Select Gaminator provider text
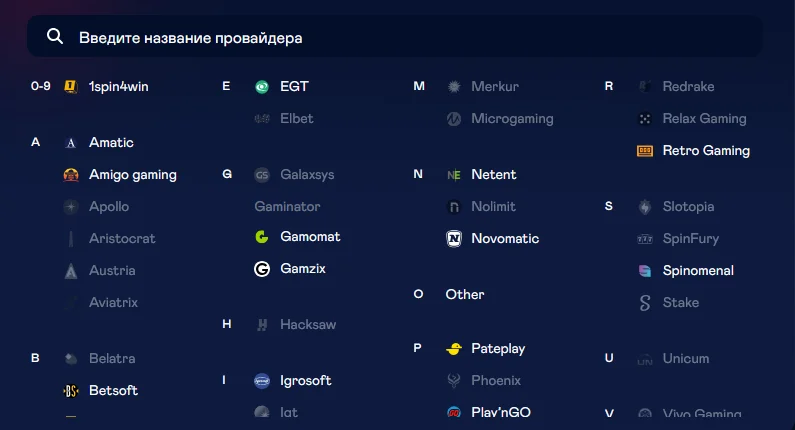 pos(287,206)
